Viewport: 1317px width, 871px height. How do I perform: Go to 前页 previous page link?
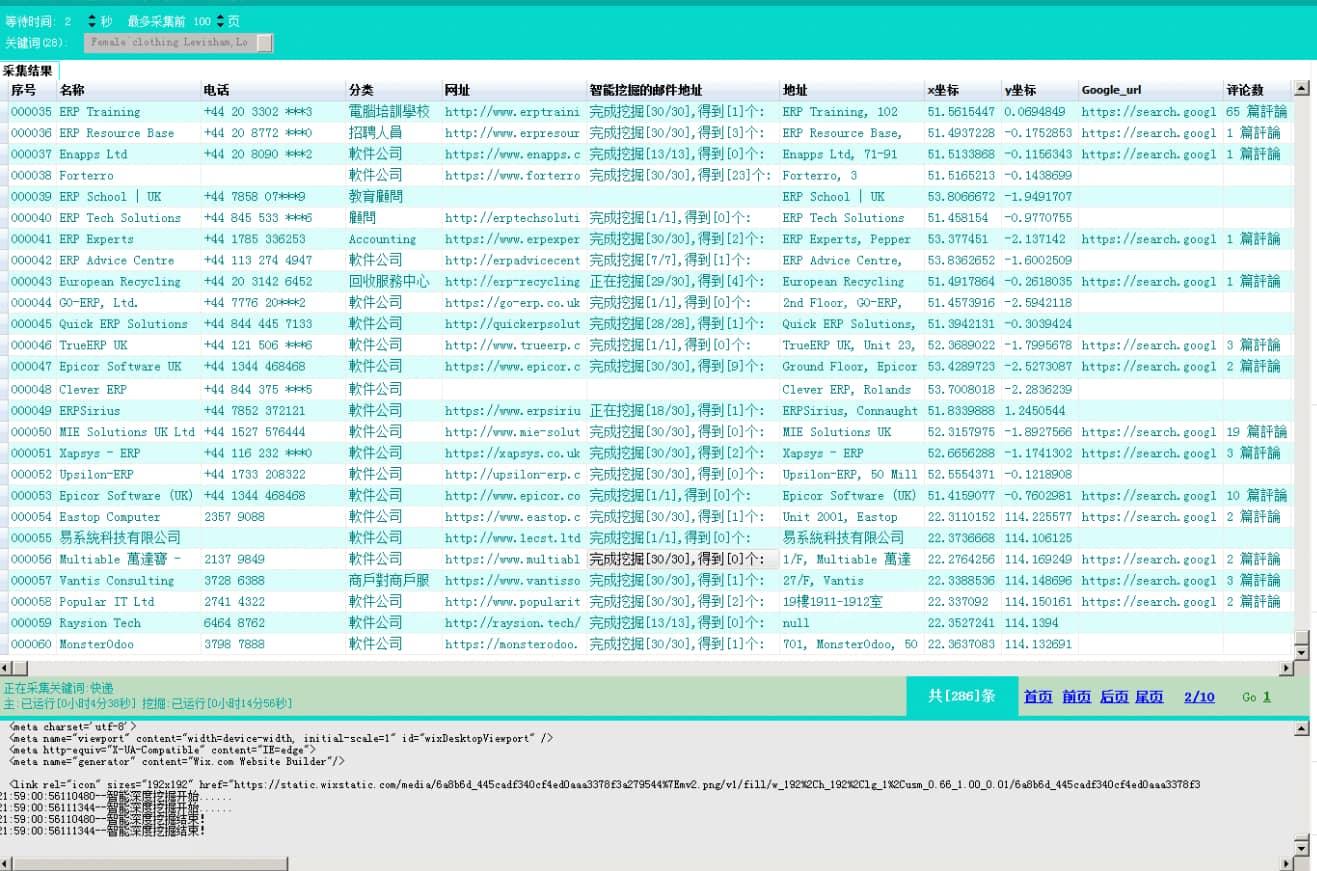[x=1076, y=697]
